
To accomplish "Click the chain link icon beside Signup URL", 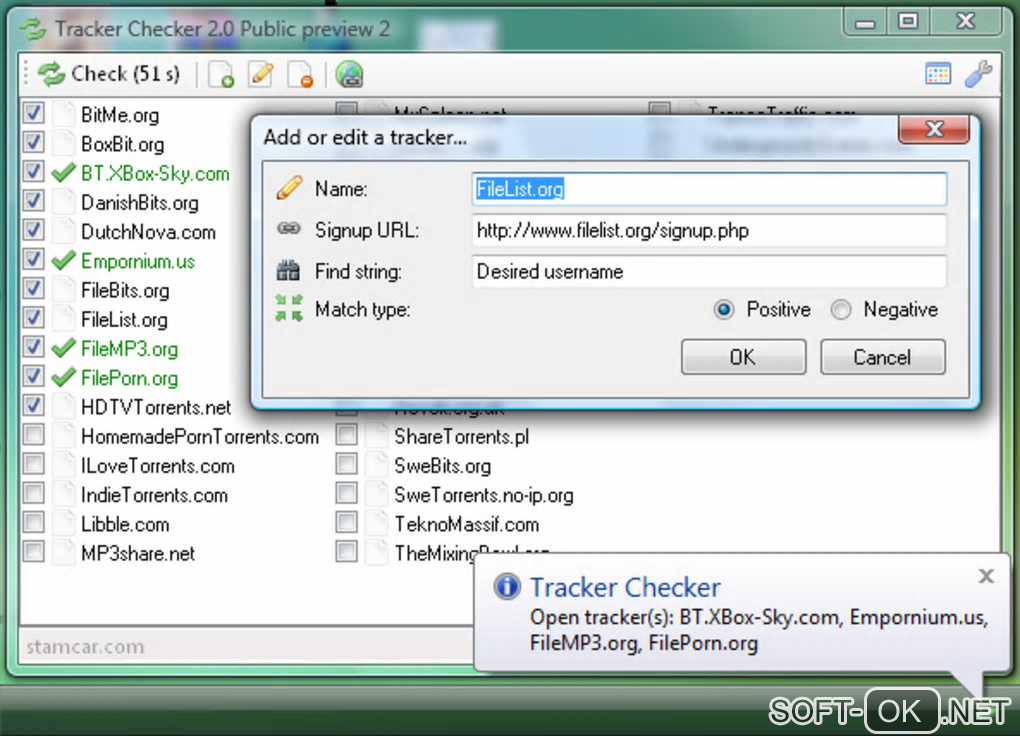I will coord(289,228).
